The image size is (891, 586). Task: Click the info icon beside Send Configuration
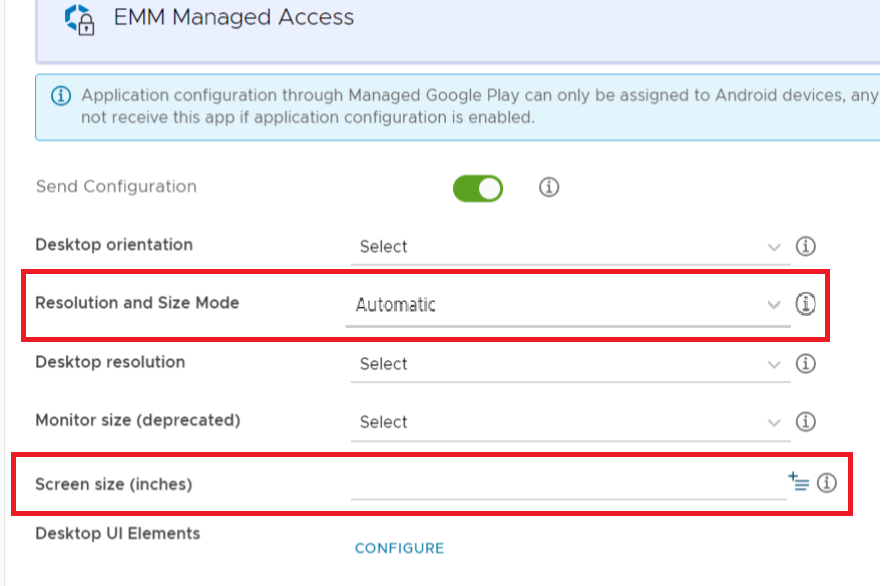[x=548, y=187]
